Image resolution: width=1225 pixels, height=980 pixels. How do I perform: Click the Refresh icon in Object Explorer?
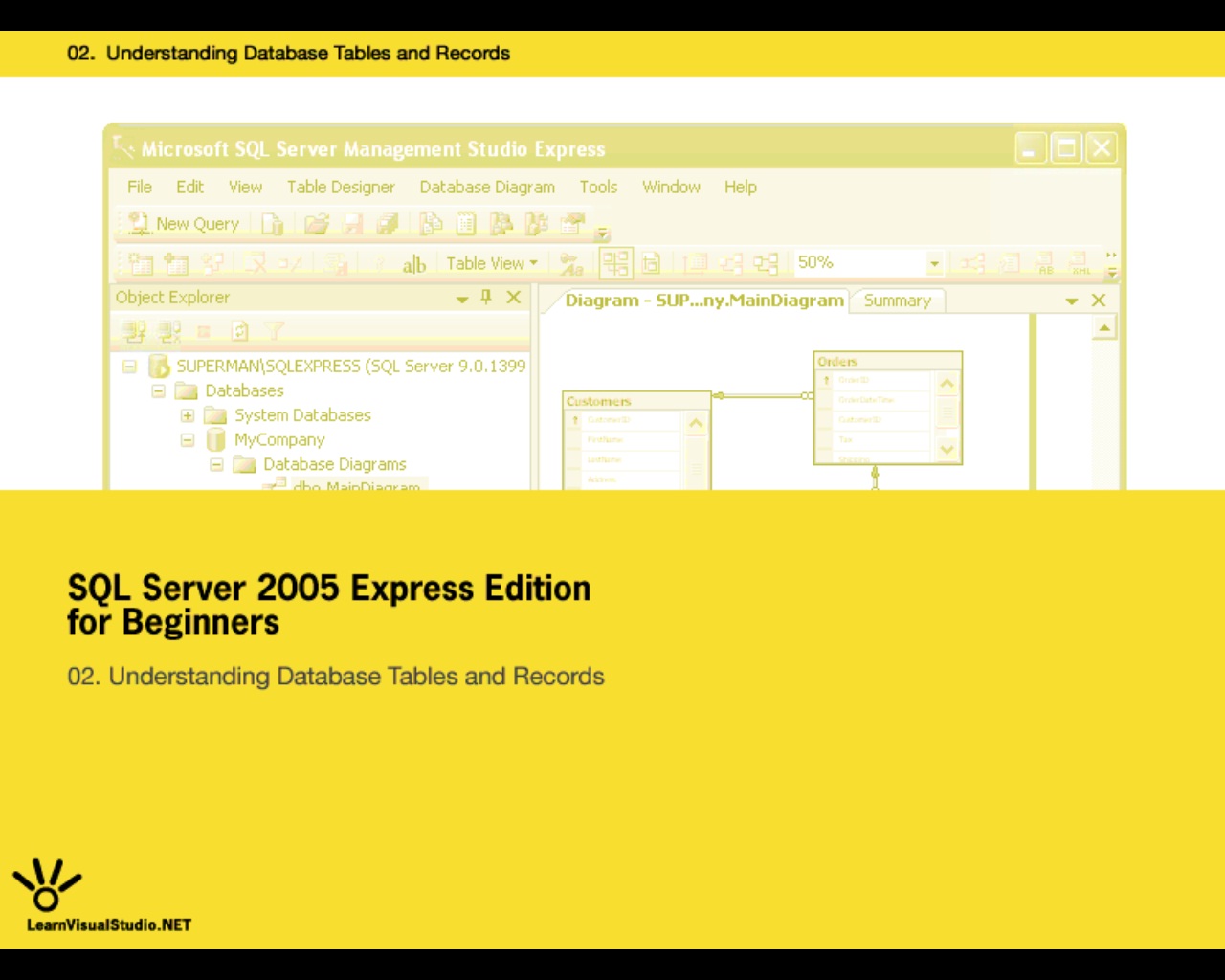(x=239, y=331)
